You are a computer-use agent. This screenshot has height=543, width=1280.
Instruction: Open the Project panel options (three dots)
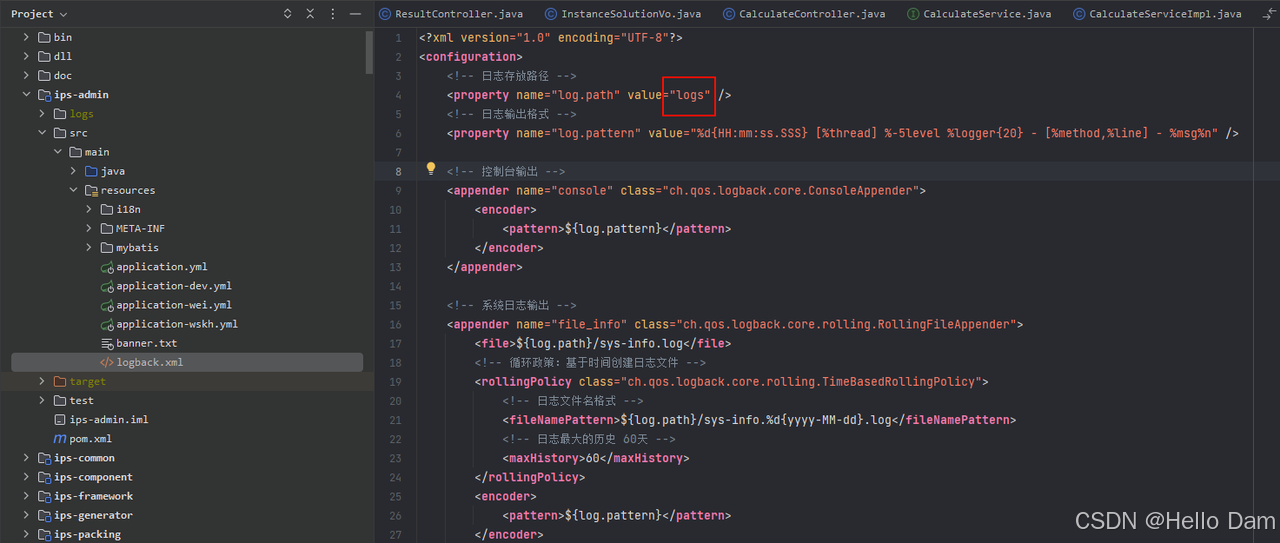333,14
